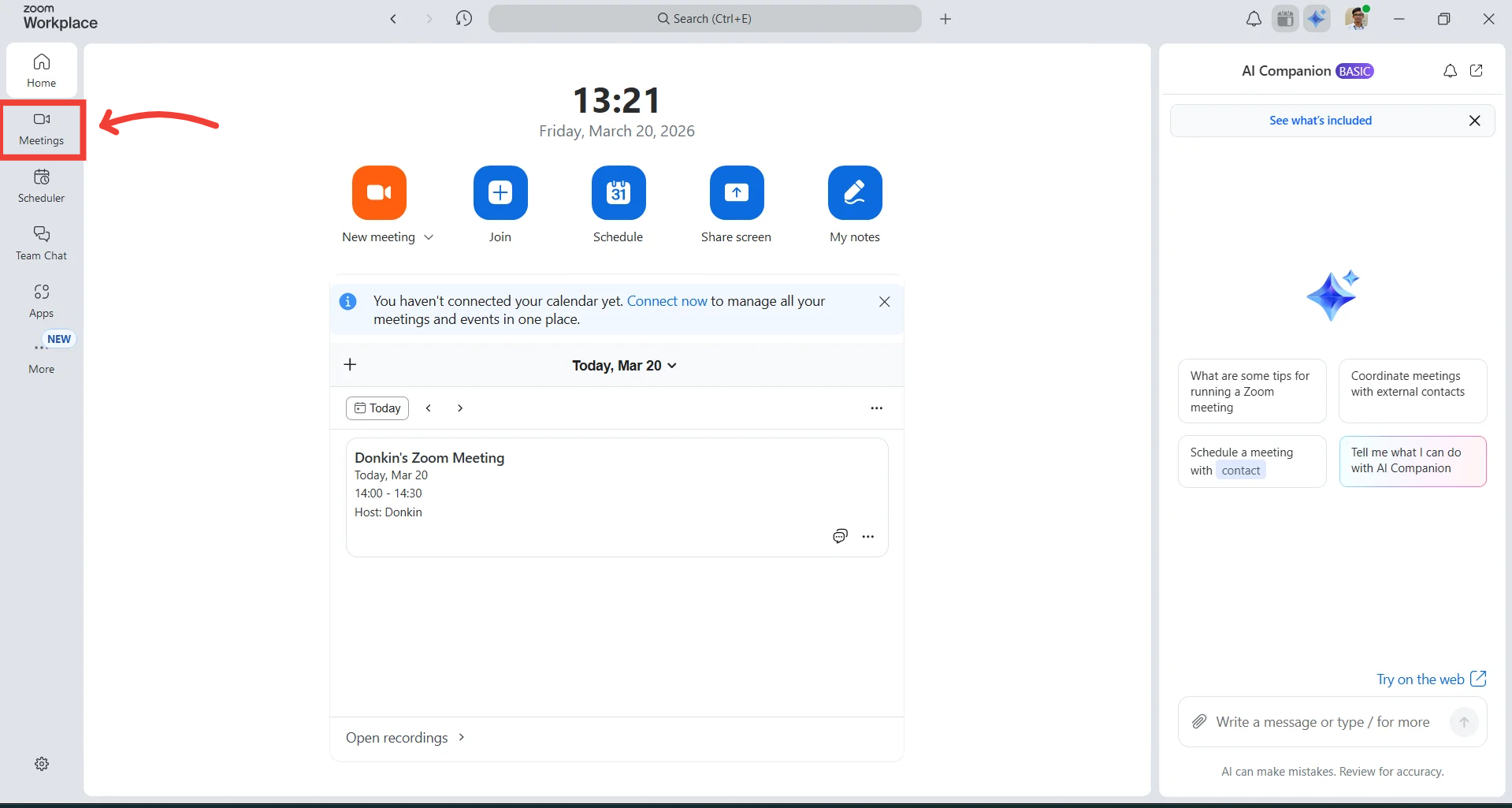
Task: Add event with calendar plus icon
Action: pyautogui.click(x=351, y=364)
